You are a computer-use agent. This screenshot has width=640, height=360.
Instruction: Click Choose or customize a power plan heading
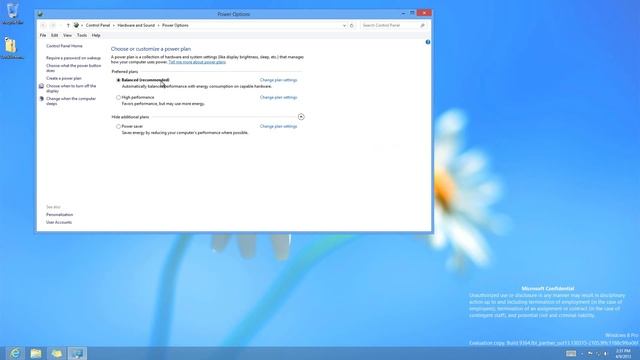pyautogui.click(x=151, y=49)
